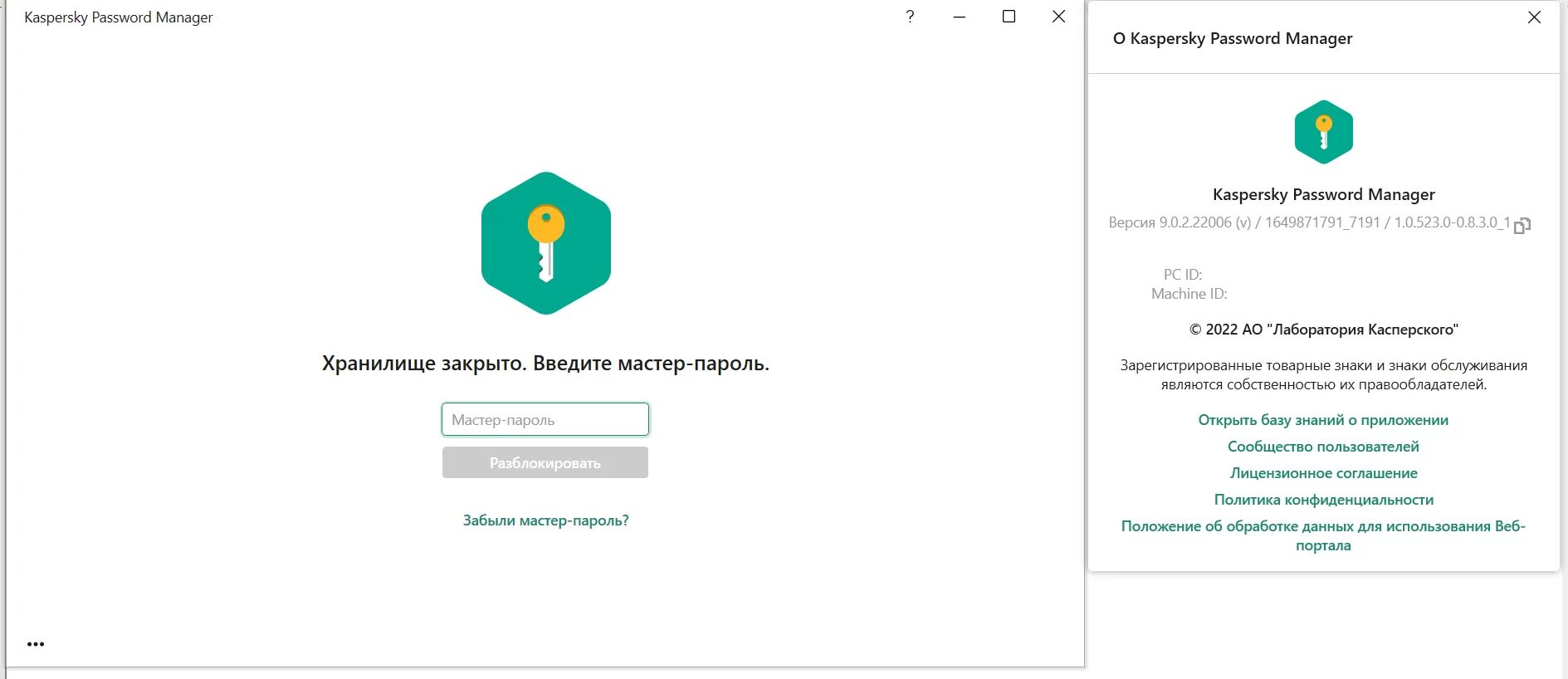Open the Политика конфиденциальности link
Screen dimensions: 1568x679
(x=1324, y=500)
